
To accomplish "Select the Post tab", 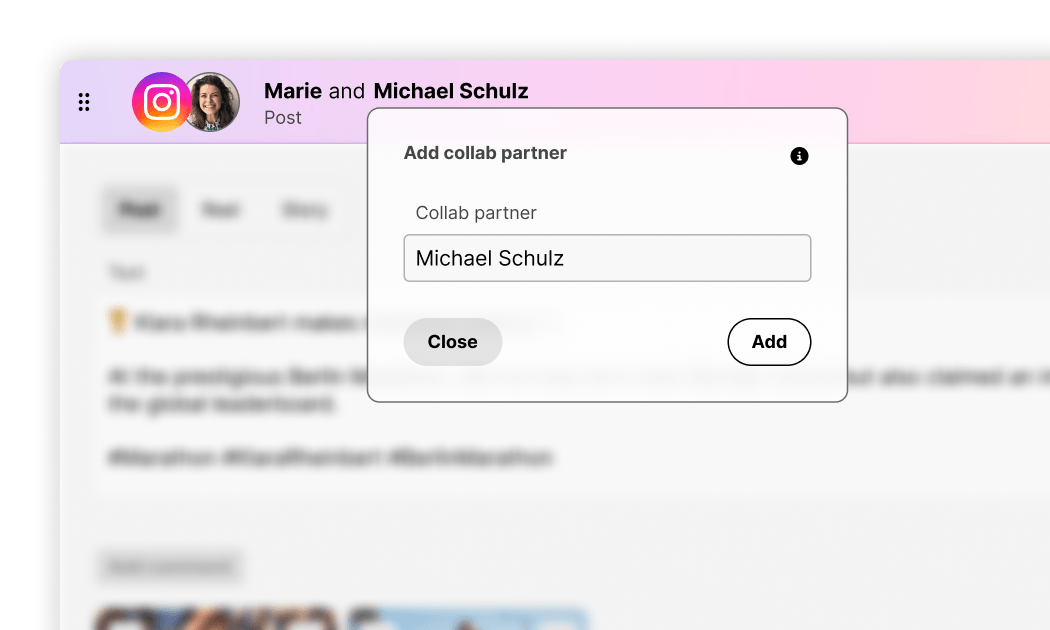I will 139,210.
